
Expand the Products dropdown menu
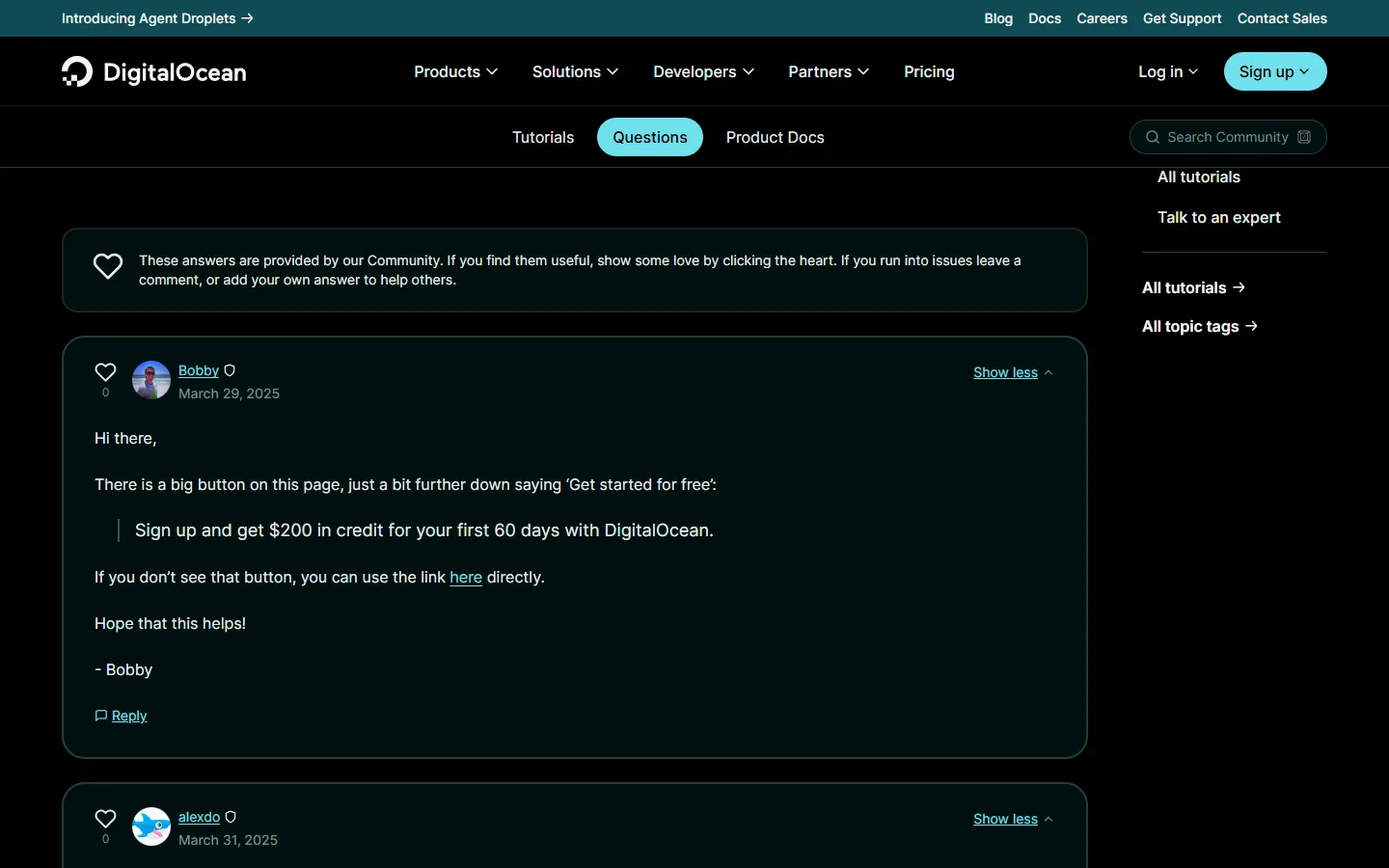455,71
